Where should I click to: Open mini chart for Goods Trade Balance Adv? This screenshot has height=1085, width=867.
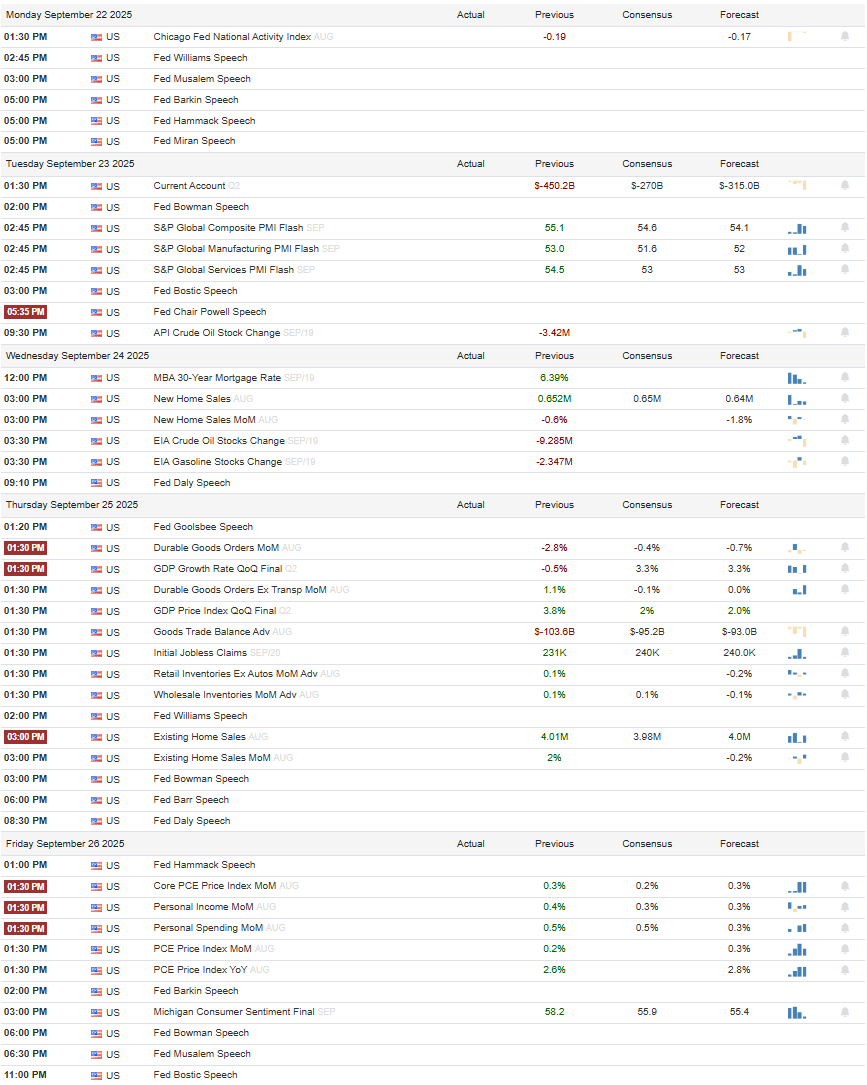(x=797, y=631)
